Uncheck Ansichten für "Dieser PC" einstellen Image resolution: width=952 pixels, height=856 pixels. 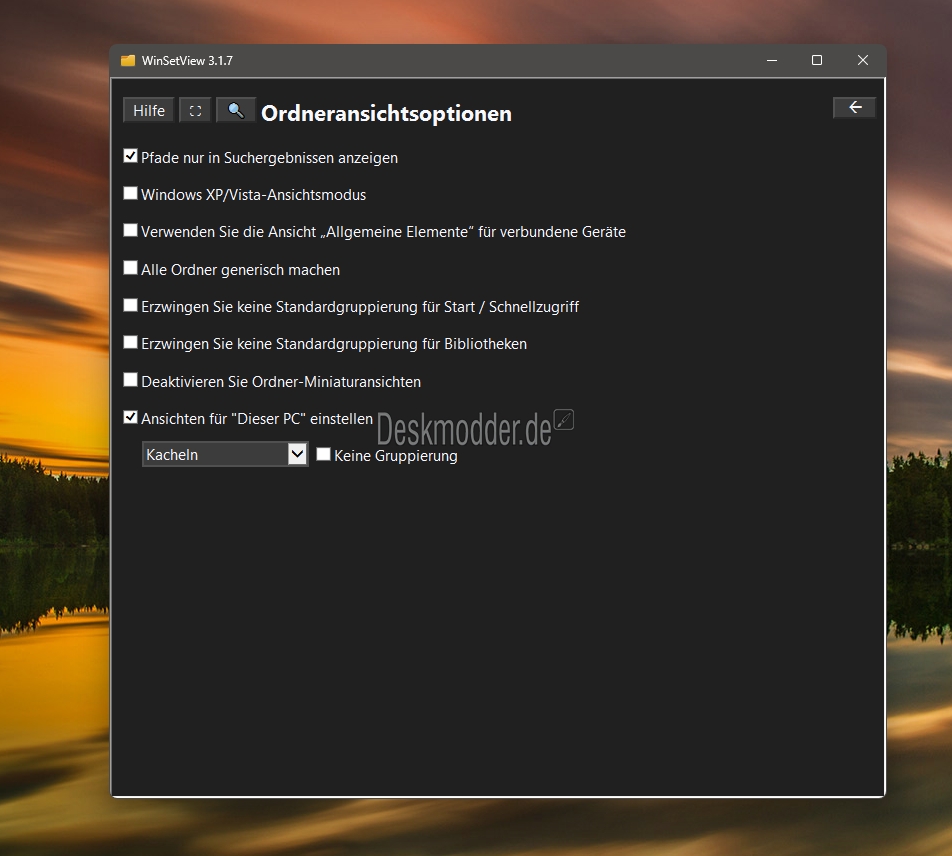pyautogui.click(x=130, y=418)
